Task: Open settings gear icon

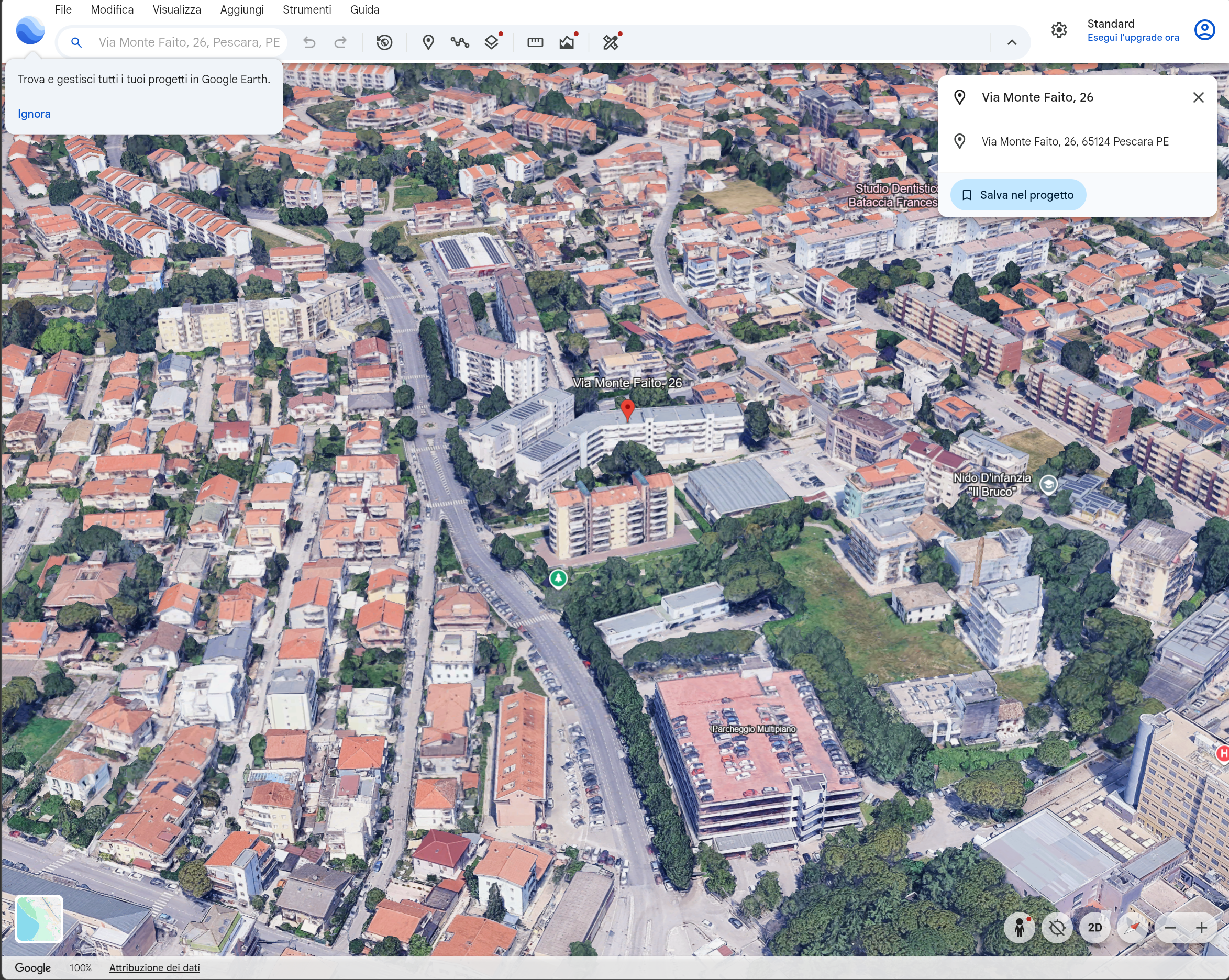Action: 1059,30
